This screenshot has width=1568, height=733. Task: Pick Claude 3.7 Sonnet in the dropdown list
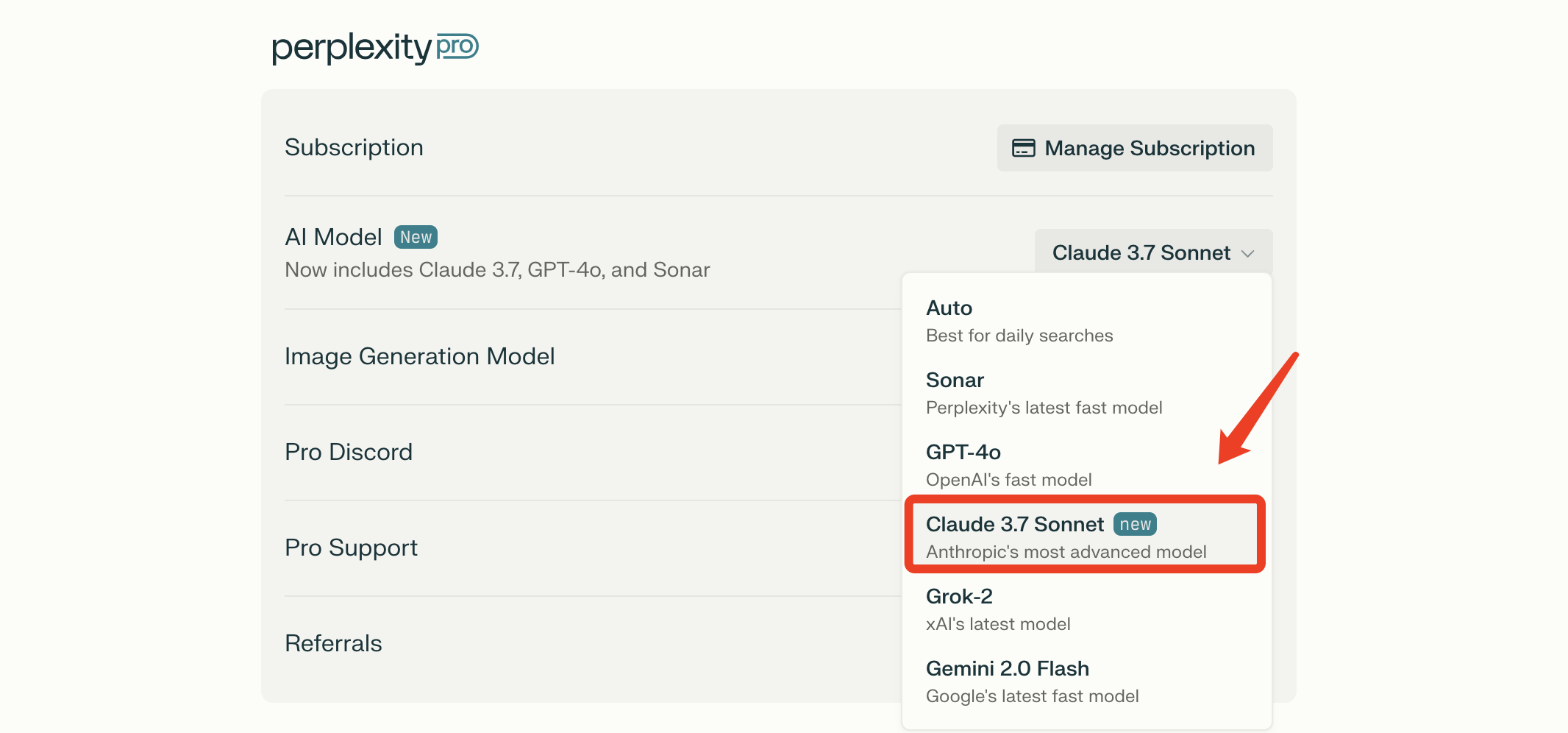click(x=1015, y=525)
